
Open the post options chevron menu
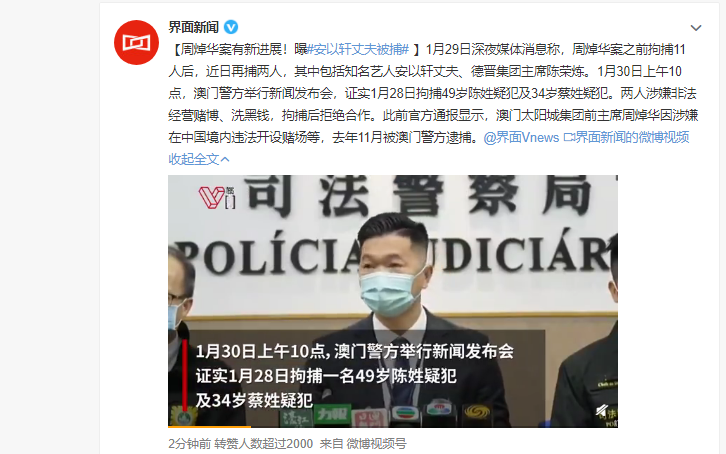(x=695, y=28)
